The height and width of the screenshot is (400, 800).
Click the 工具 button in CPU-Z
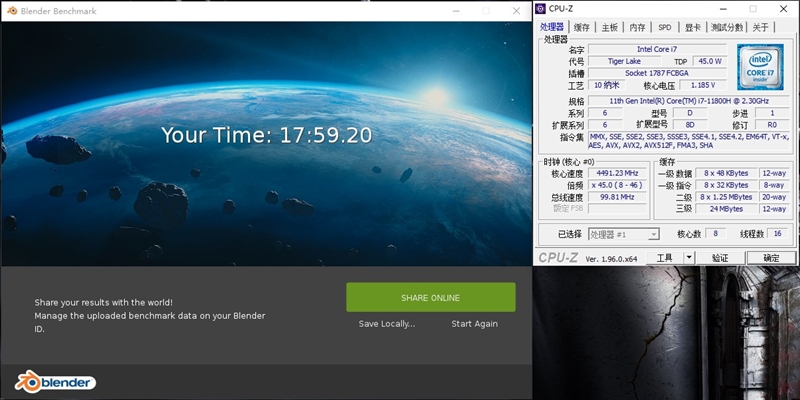(x=664, y=258)
